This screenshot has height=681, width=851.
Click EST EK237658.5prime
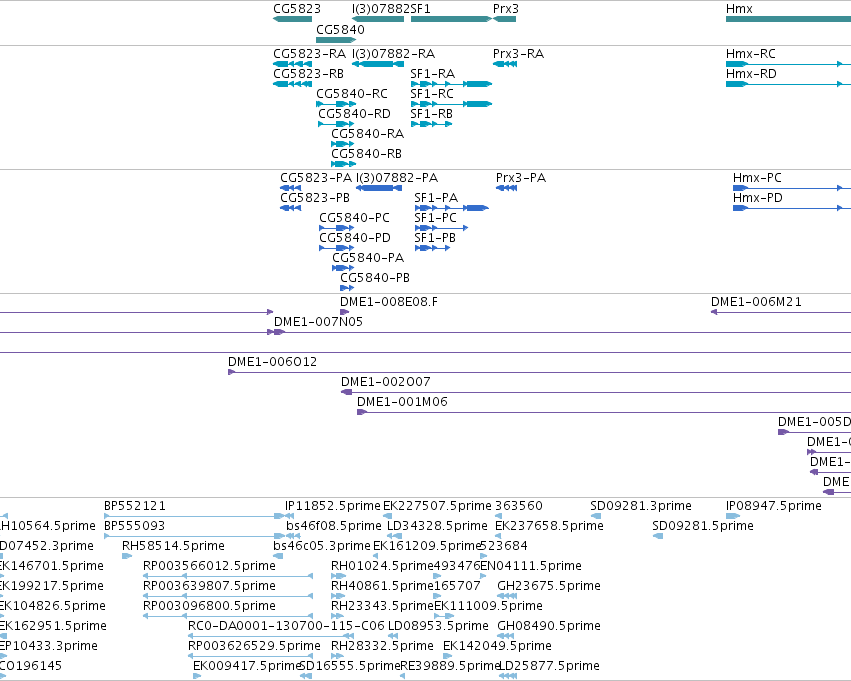(x=549, y=526)
